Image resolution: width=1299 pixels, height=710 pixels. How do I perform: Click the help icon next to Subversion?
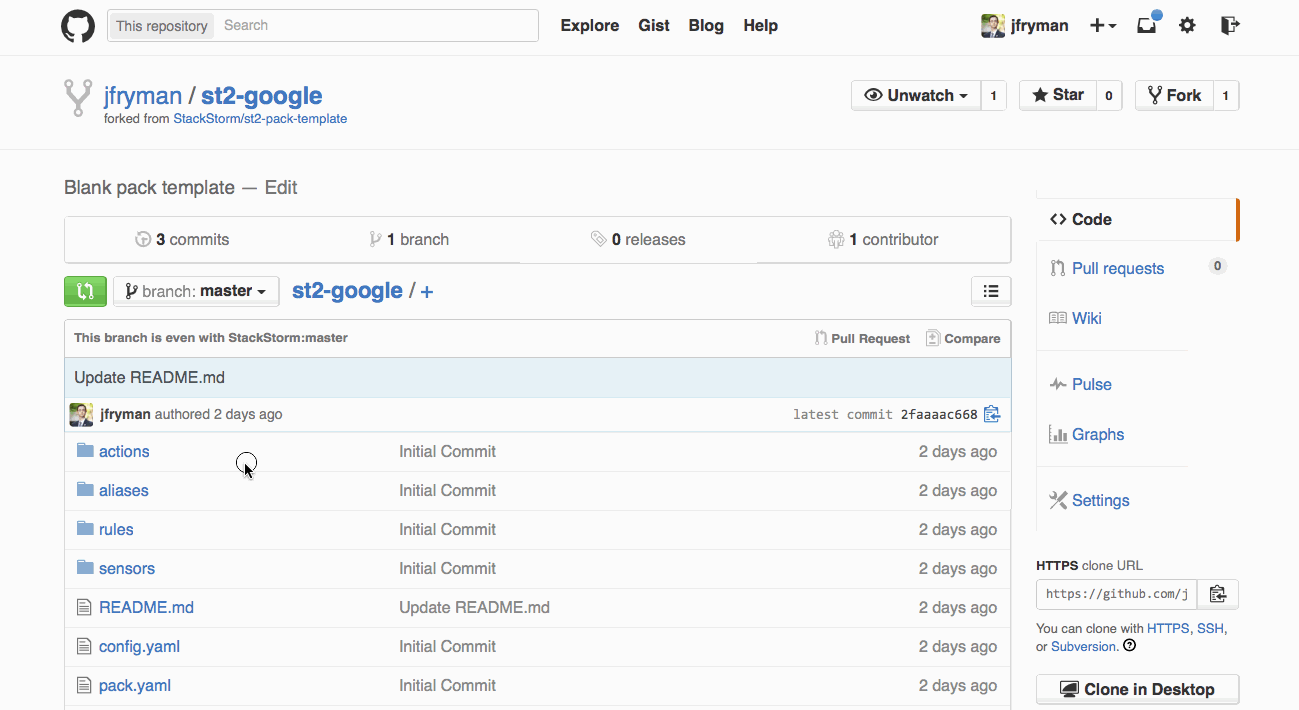click(1130, 646)
